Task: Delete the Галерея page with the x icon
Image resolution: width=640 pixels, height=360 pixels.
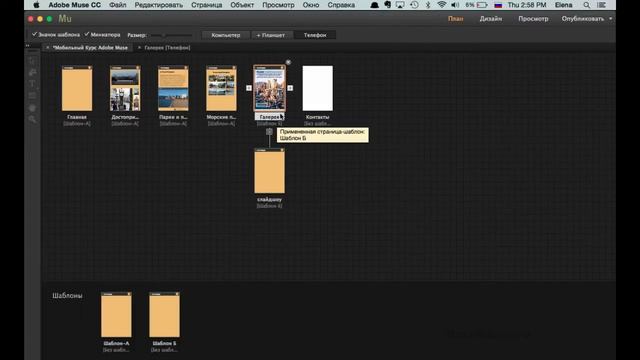Action: pos(288,62)
